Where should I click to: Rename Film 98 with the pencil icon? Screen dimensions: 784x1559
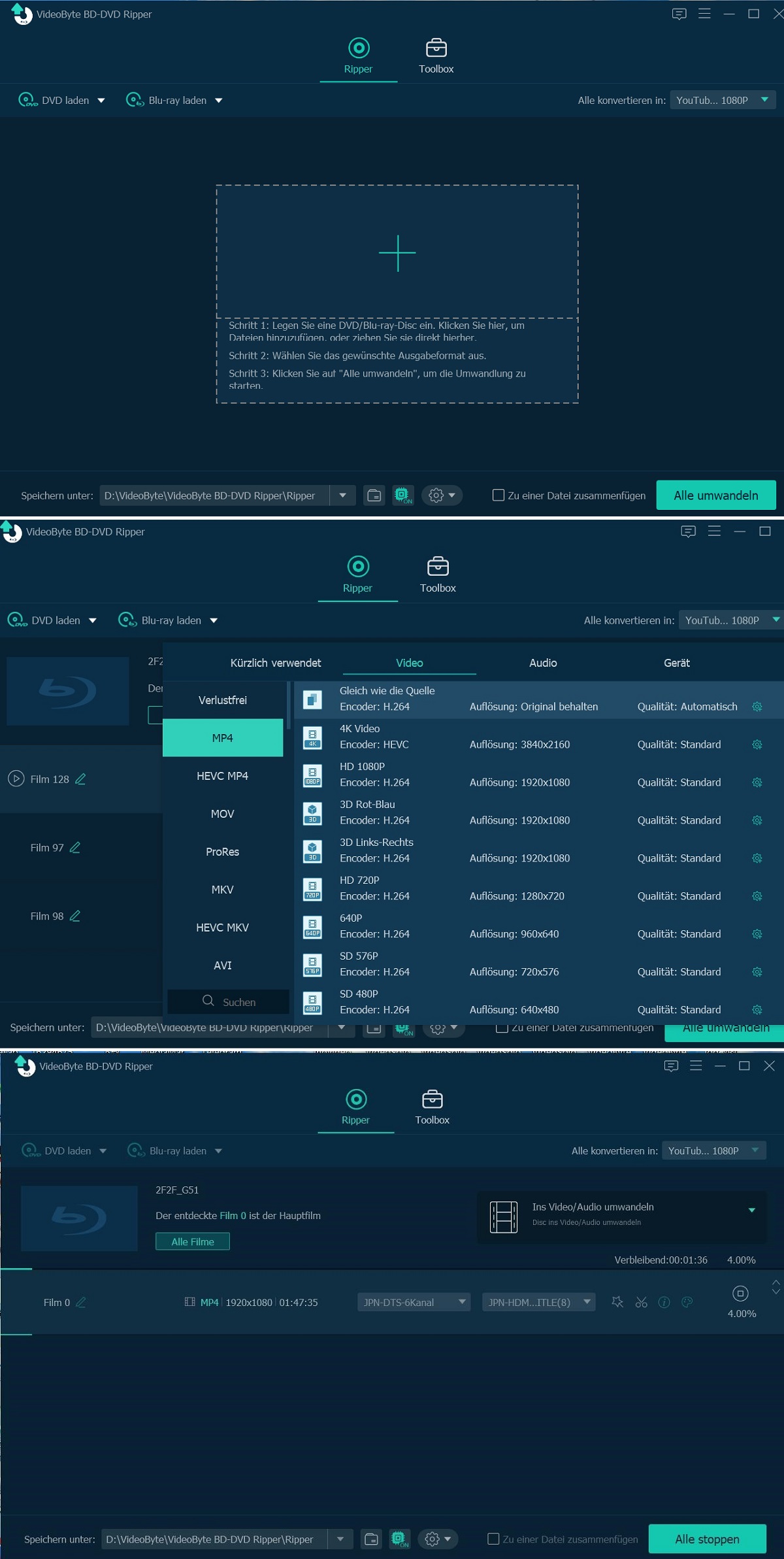click(x=75, y=916)
